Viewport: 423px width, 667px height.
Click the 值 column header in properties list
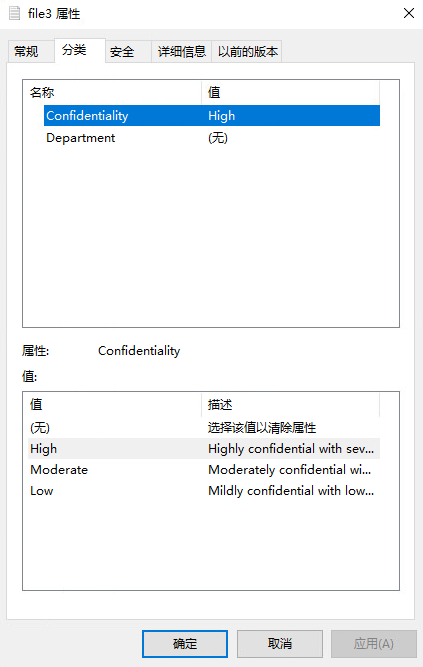pyautogui.click(x=290, y=92)
